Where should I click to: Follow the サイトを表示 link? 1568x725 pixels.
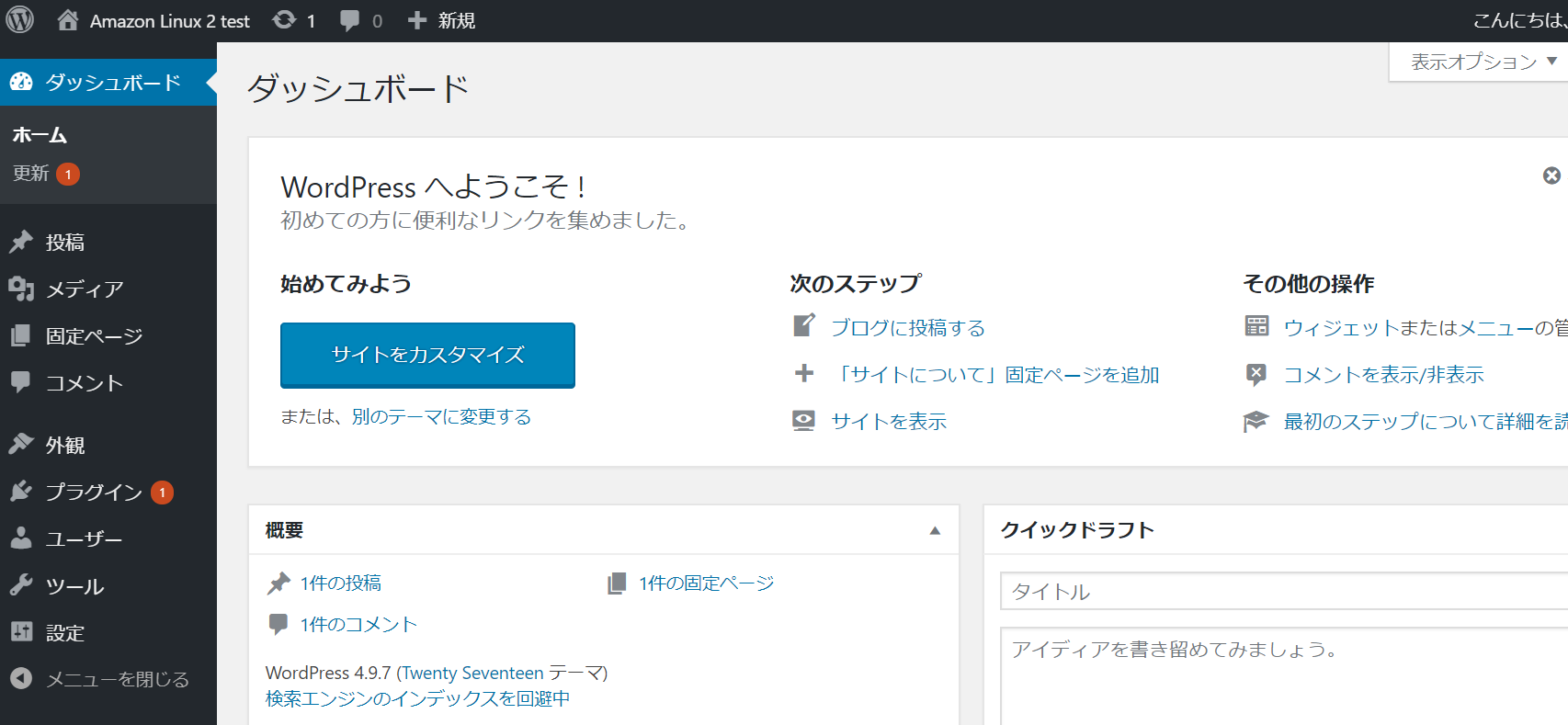tap(889, 421)
